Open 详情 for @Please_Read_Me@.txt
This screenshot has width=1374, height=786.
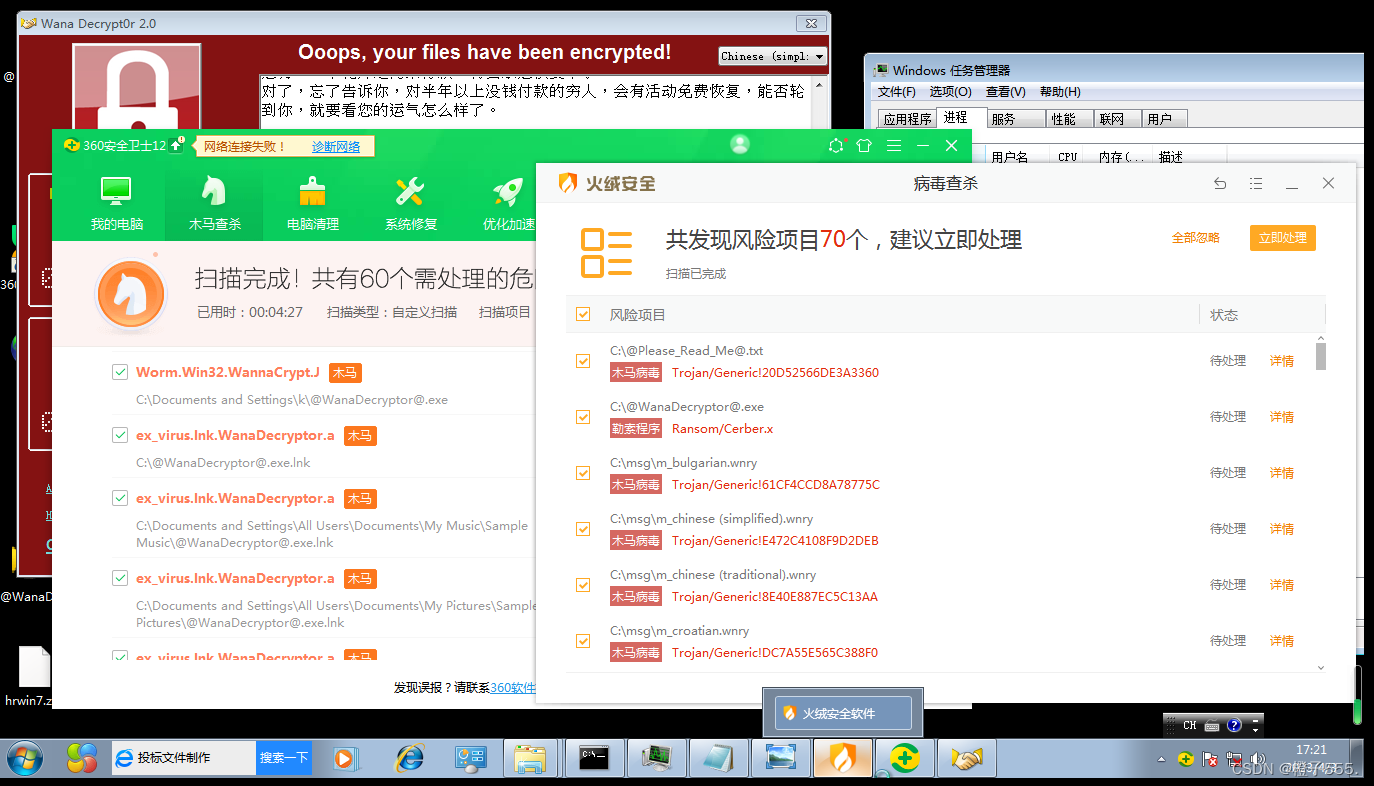click(x=1282, y=361)
